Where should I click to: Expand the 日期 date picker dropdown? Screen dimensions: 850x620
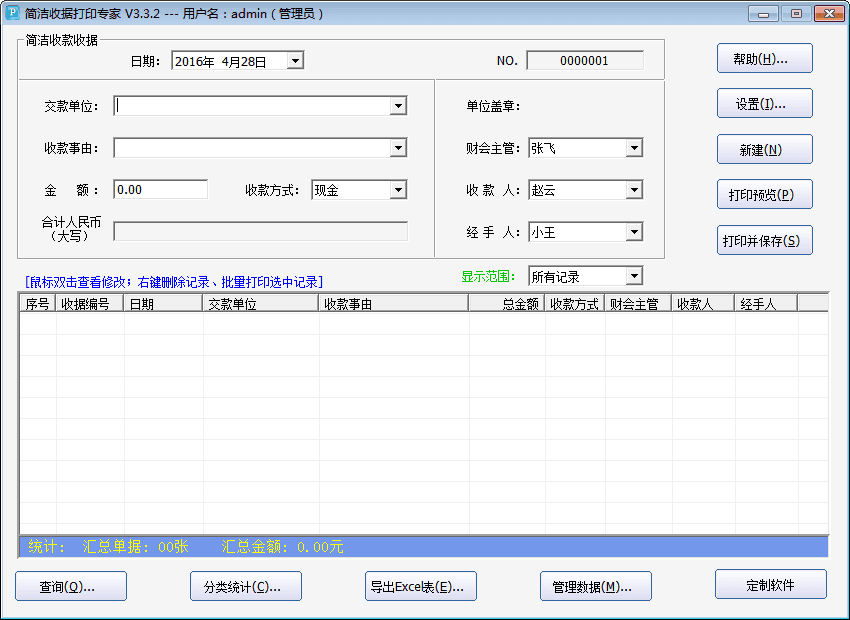click(x=294, y=61)
